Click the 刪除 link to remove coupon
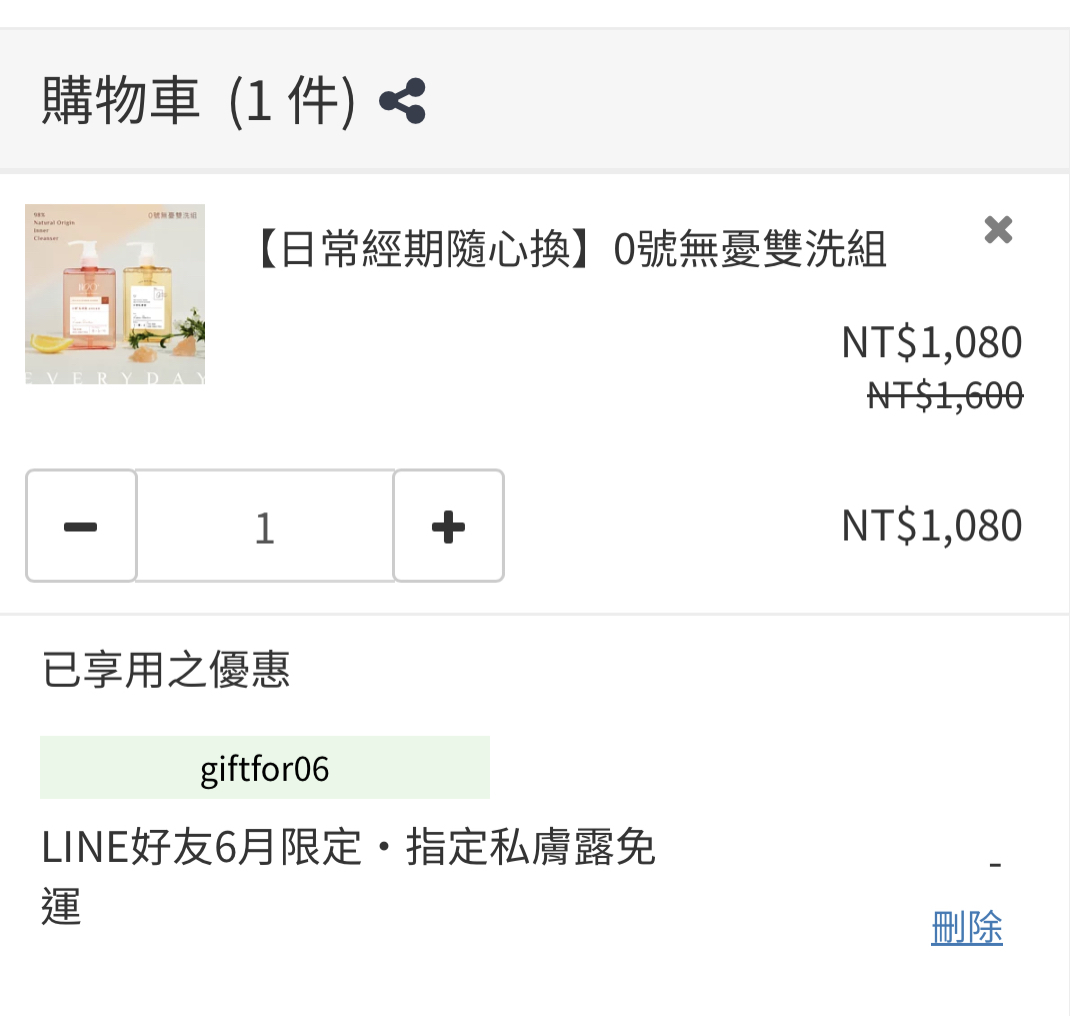The width and height of the screenshot is (1070, 1016). click(966, 928)
